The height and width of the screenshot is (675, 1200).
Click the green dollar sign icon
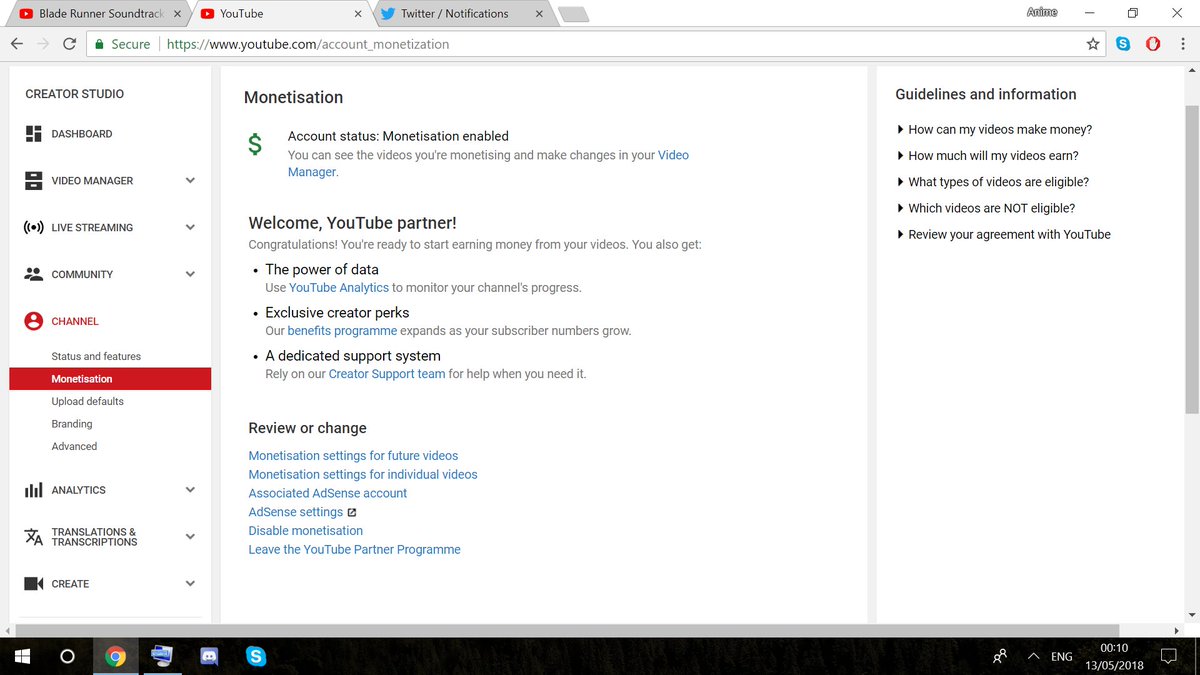point(255,144)
